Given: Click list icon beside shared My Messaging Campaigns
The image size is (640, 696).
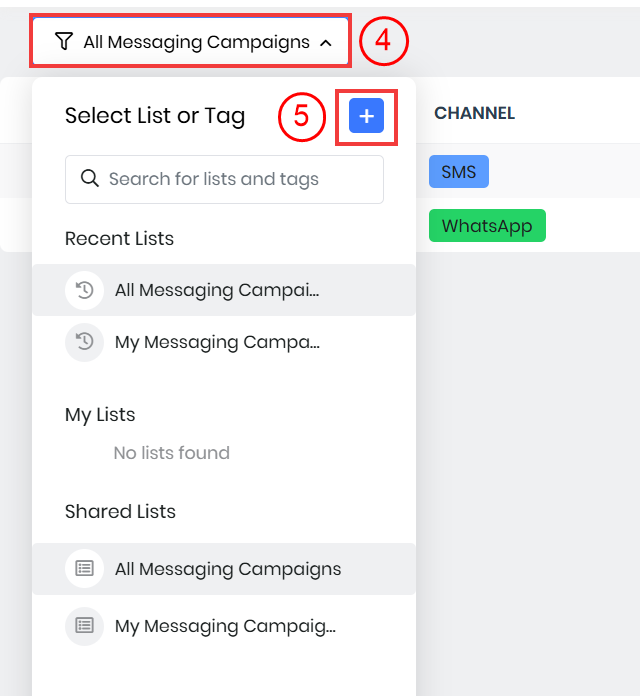Looking at the screenshot, I should tap(85, 626).
